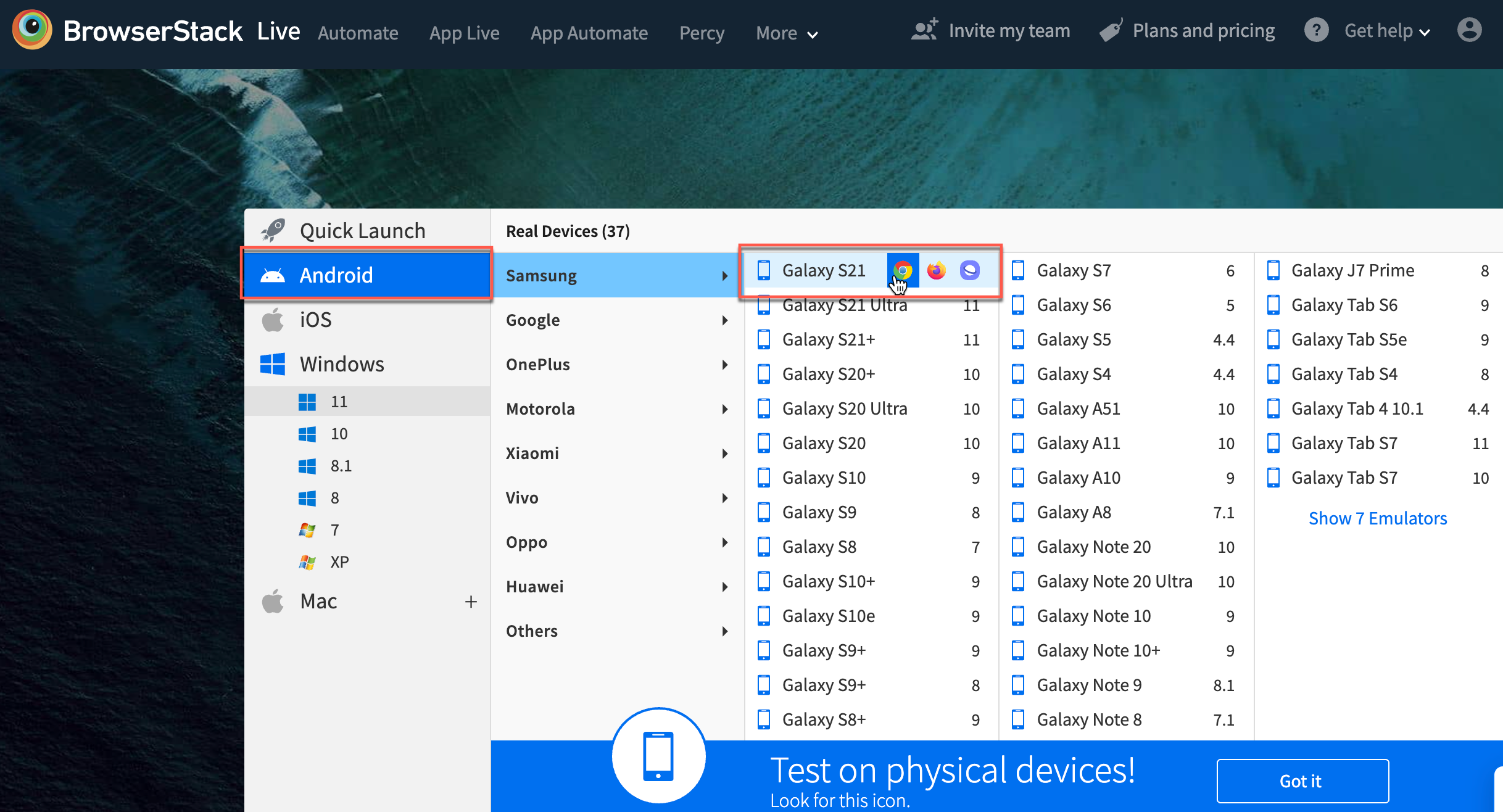Viewport: 1503px width, 812px height.
Task: Click the Windows logo icon
Action: click(273, 364)
